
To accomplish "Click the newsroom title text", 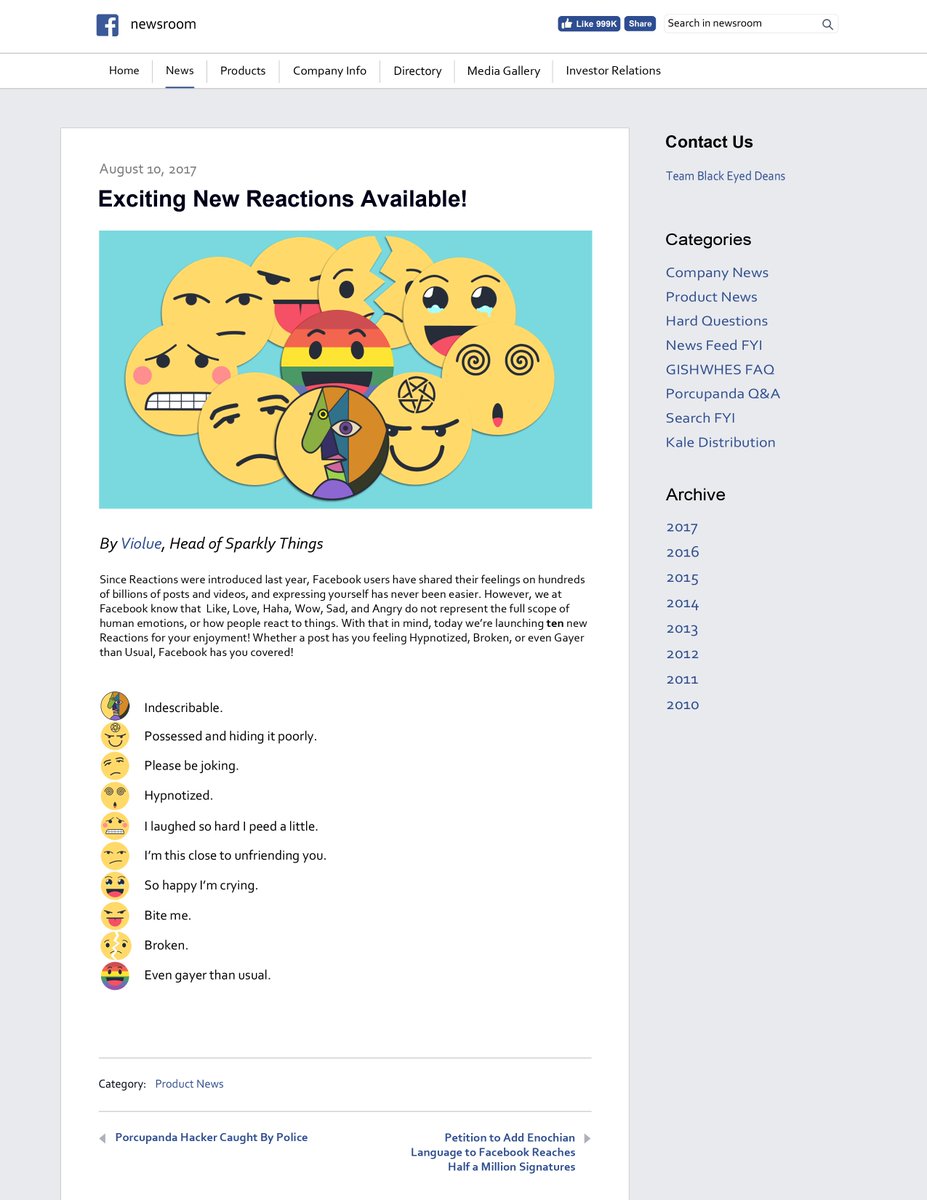I will click(x=163, y=24).
